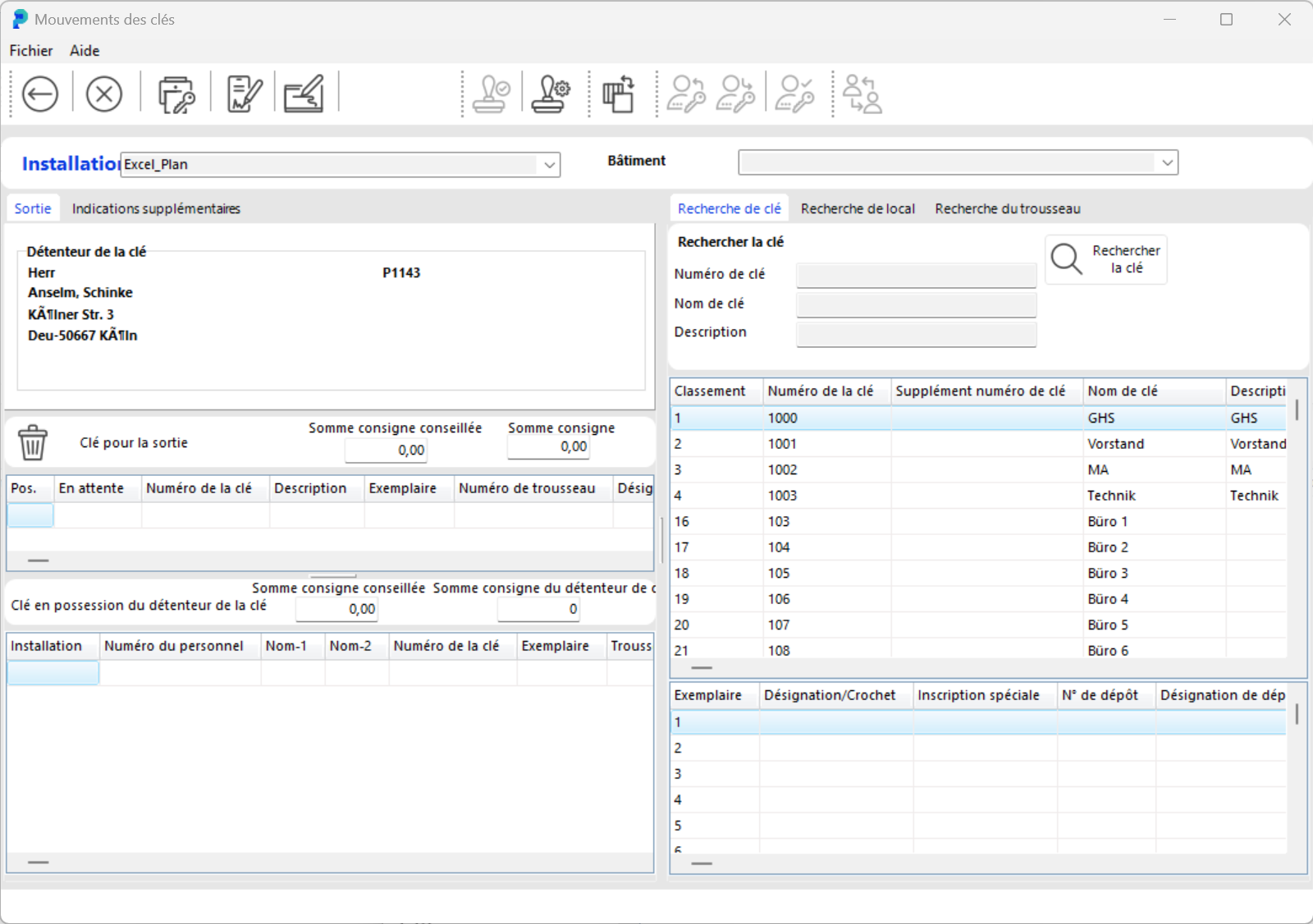Click the print key receipt icon

[x=176, y=94]
